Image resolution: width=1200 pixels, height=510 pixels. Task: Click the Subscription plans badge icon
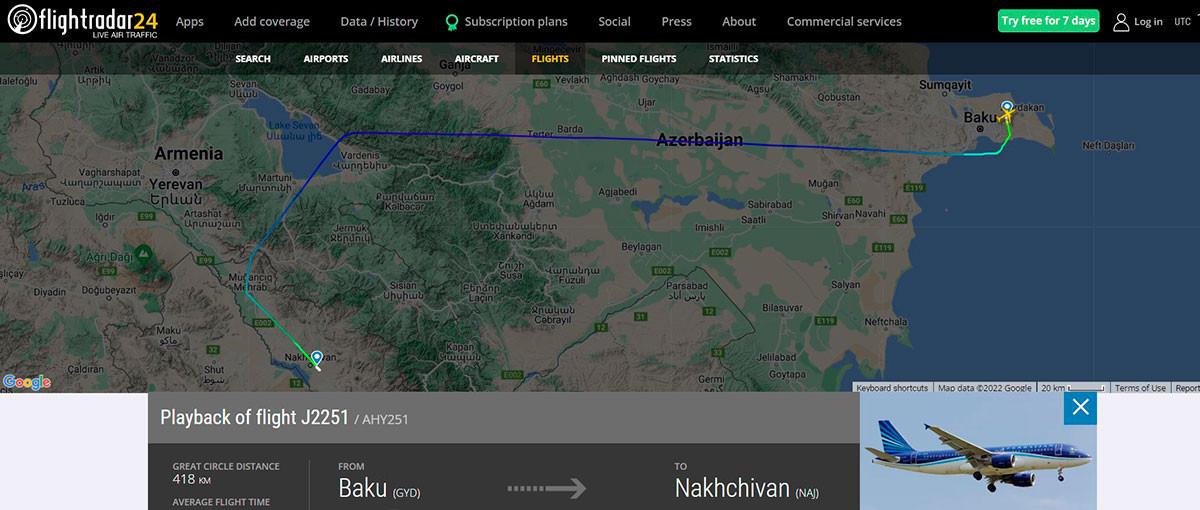pyautogui.click(x=452, y=22)
